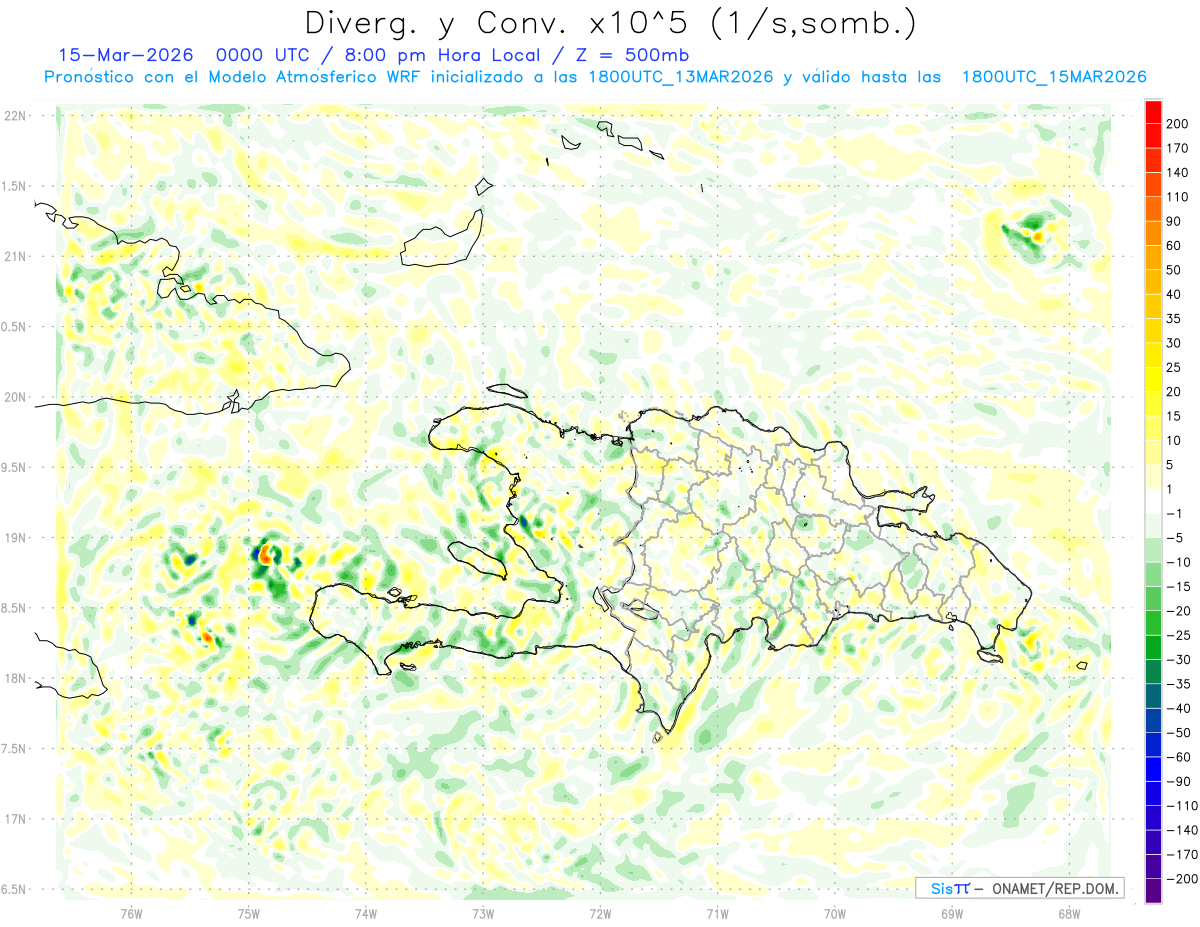This screenshot has width=1200, height=927.
Task: Click the '-15' value on the color scale
Action: (1179, 586)
